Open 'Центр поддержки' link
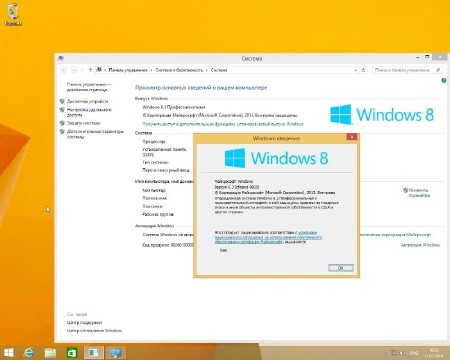Viewport: 450px width, 360px height. click(x=84, y=323)
